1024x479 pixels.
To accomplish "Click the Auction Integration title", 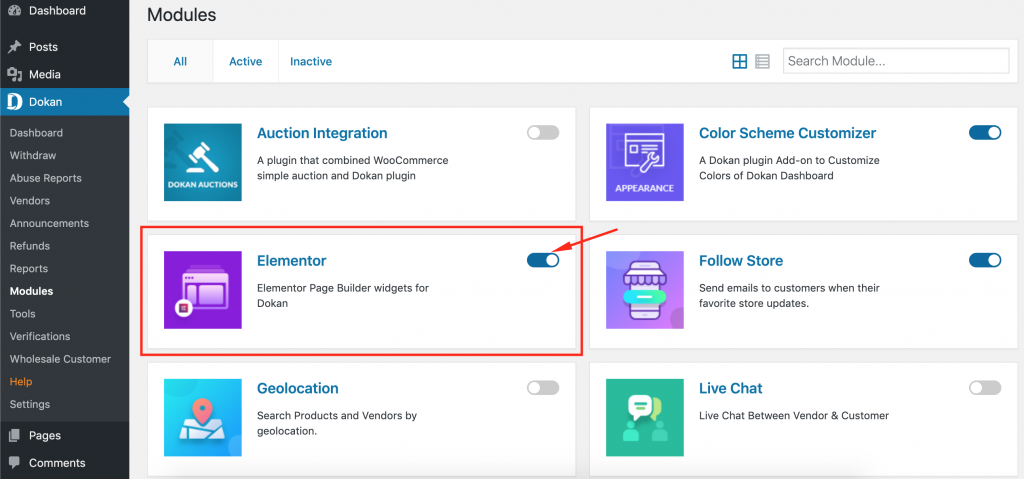I will coord(322,133).
